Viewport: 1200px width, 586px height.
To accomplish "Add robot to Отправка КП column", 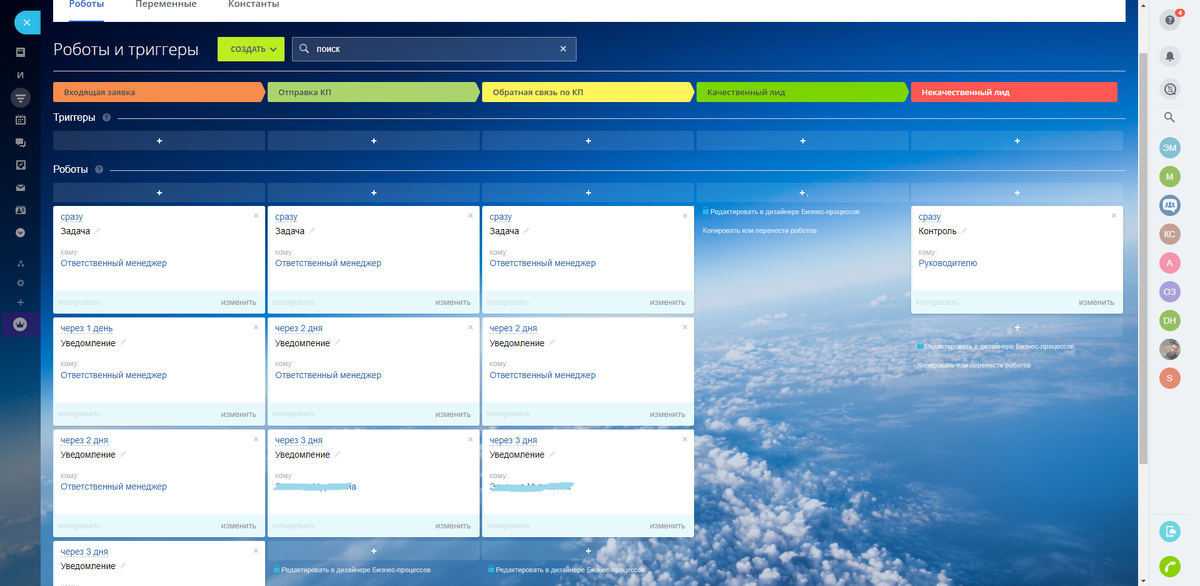I will (x=373, y=192).
